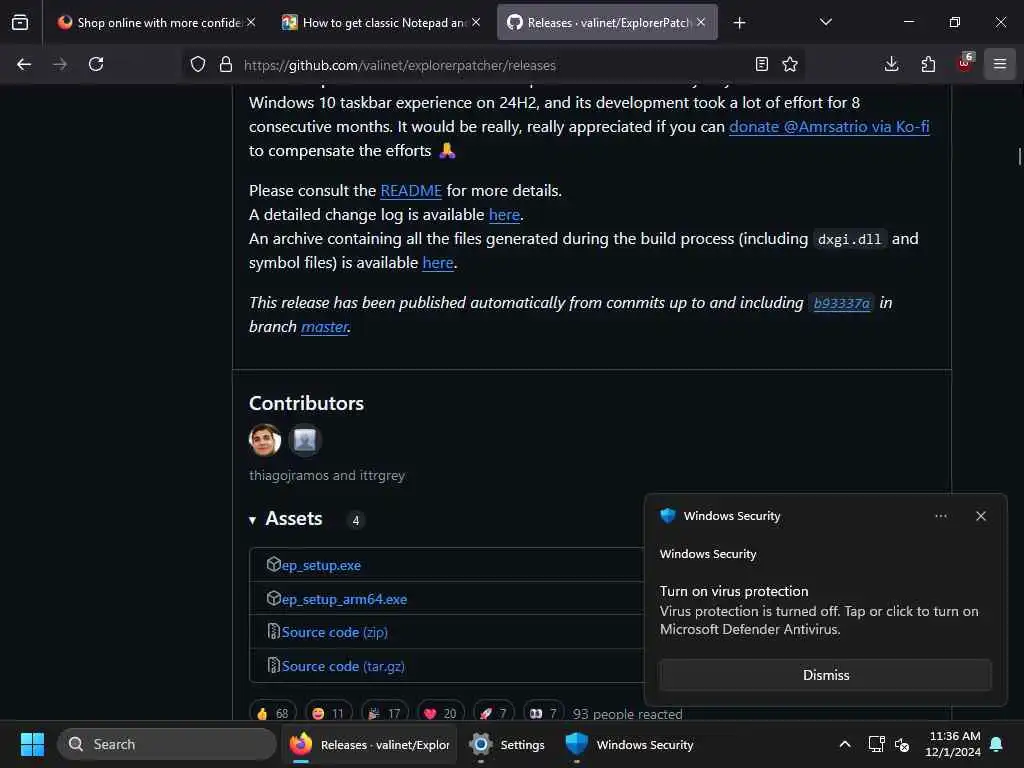Add laugh reaction showing 11
The width and height of the screenshot is (1024, 768).
328,713
